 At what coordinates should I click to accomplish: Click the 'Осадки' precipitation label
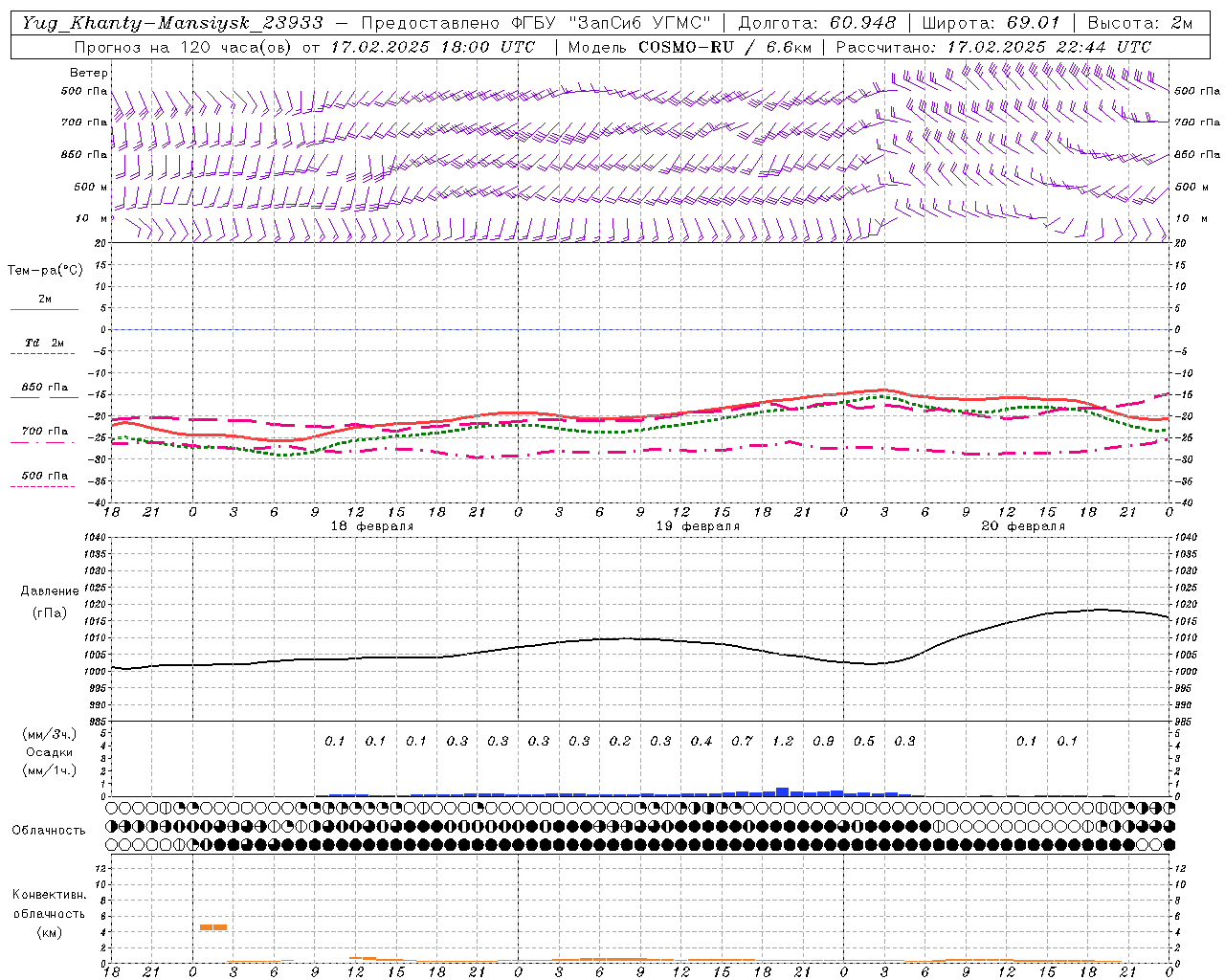49,752
